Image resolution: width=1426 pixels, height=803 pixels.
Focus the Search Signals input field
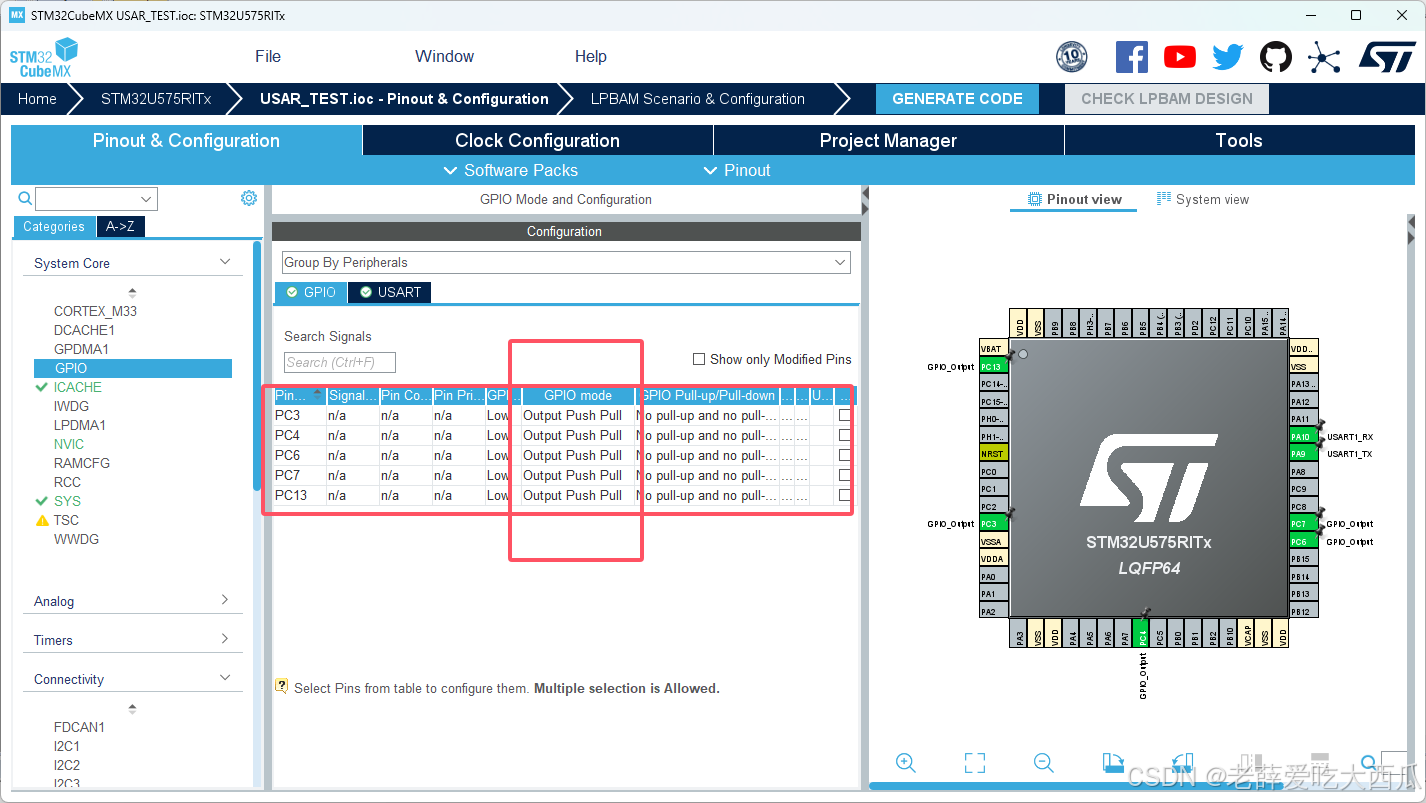click(x=340, y=362)
